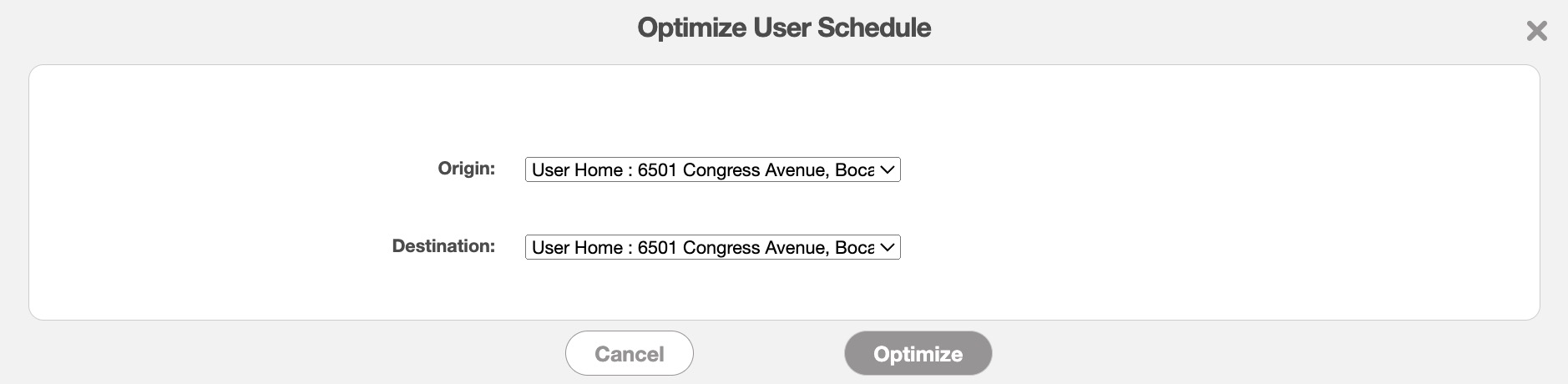Click the Origin dropdown chevron arrow
1568x384 pixels.
888,169
